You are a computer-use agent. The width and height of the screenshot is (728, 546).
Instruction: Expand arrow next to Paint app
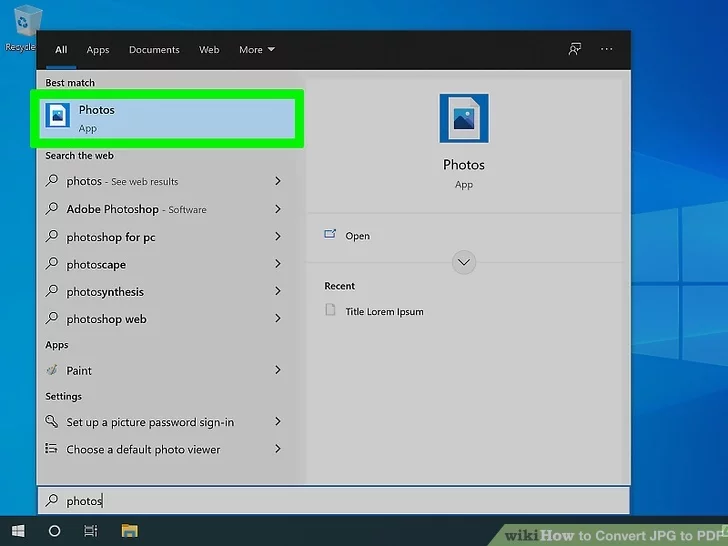[278, 370]
